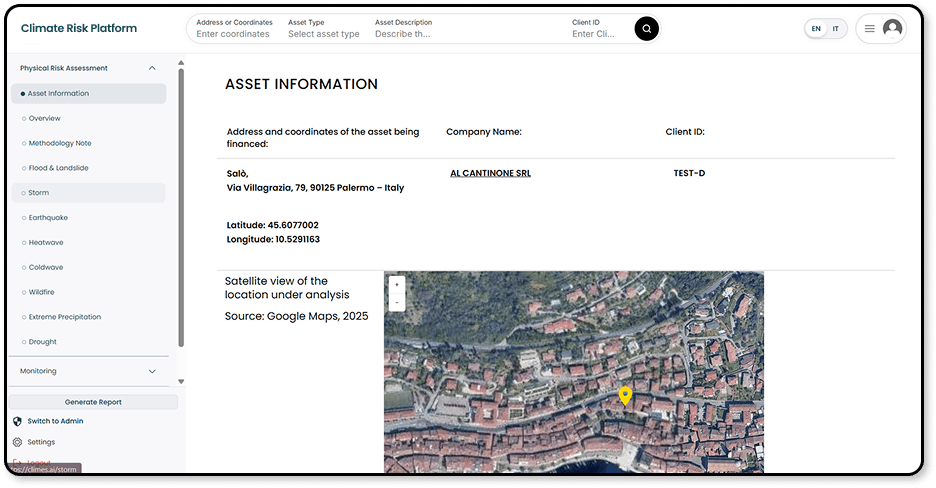Zoom out on the satellite map
The image size is (936, 488).
click(396, 302)
